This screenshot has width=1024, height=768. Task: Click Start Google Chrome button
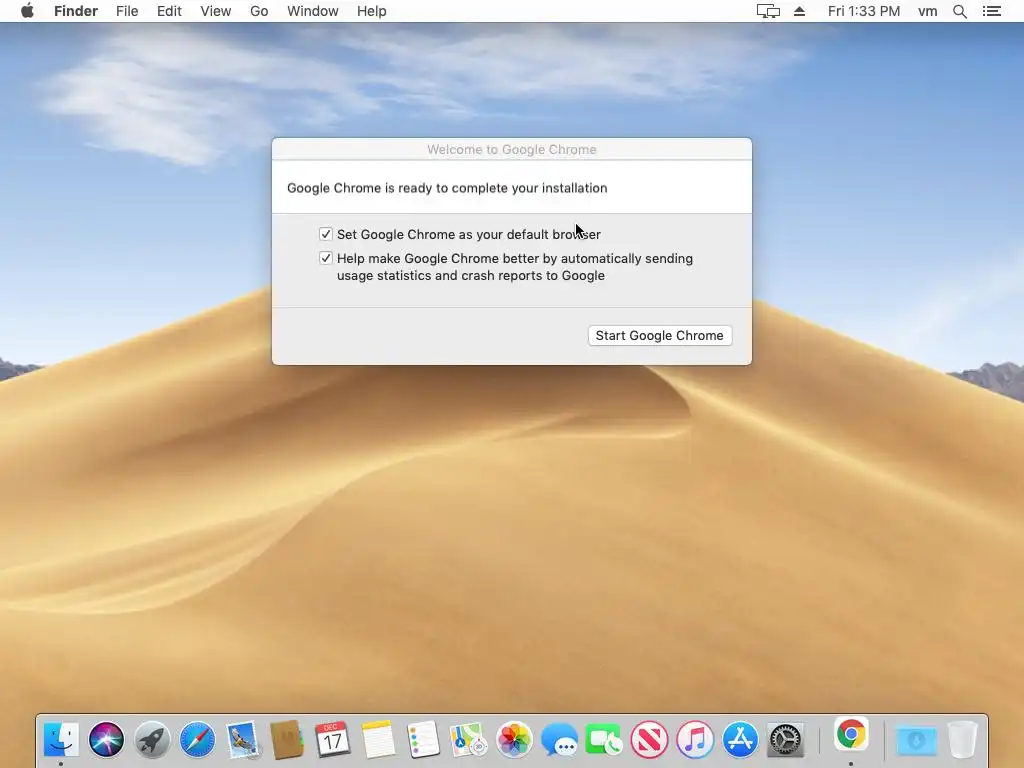tap(660, 335)
